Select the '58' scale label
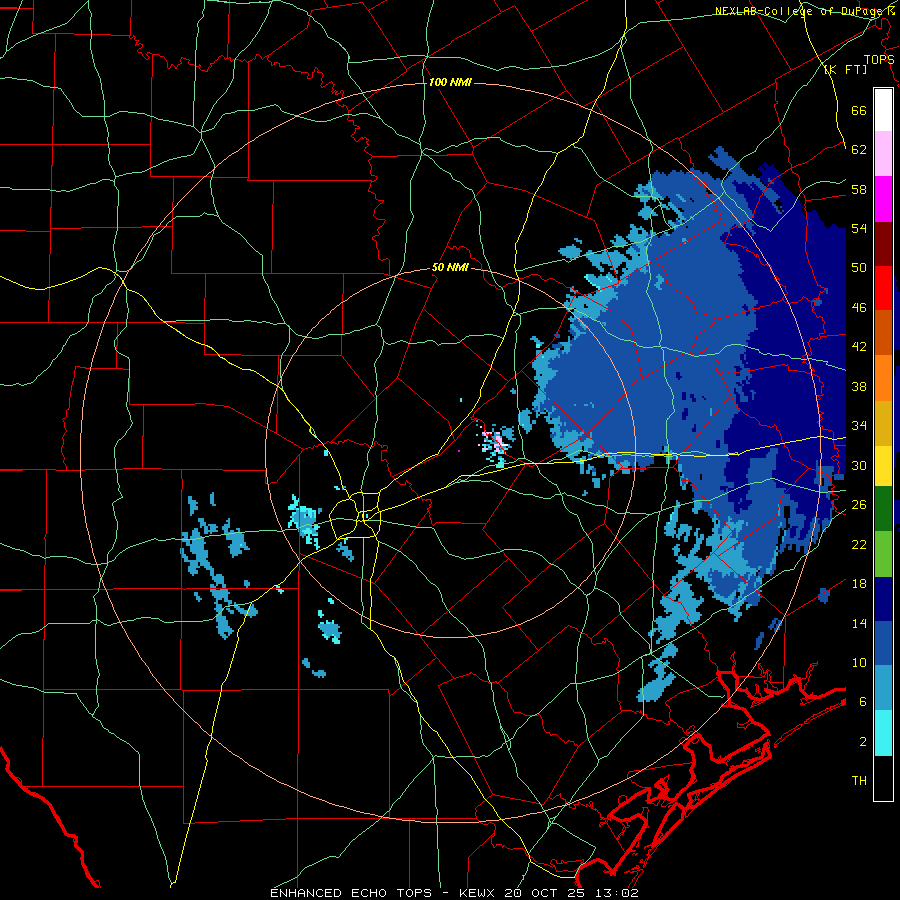Image resolution: width=900 pixels, height=900 pixels. (859, 189)
